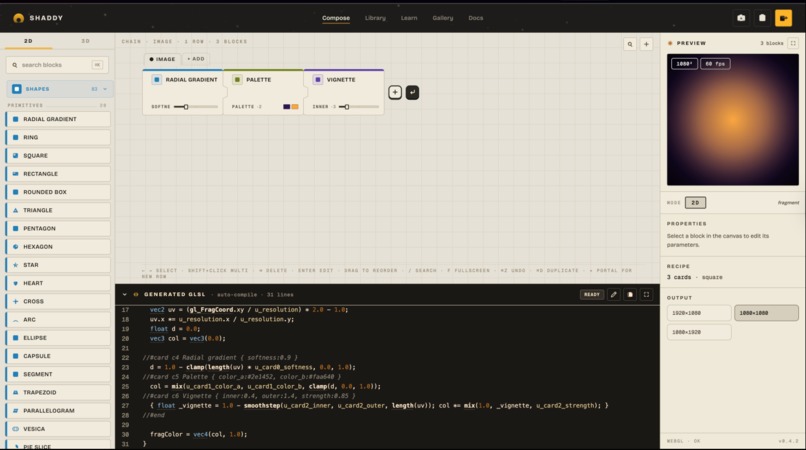The image size is (806, 450).
Task: Collapse the Generated GLSL panel
Action: [124, 295]
